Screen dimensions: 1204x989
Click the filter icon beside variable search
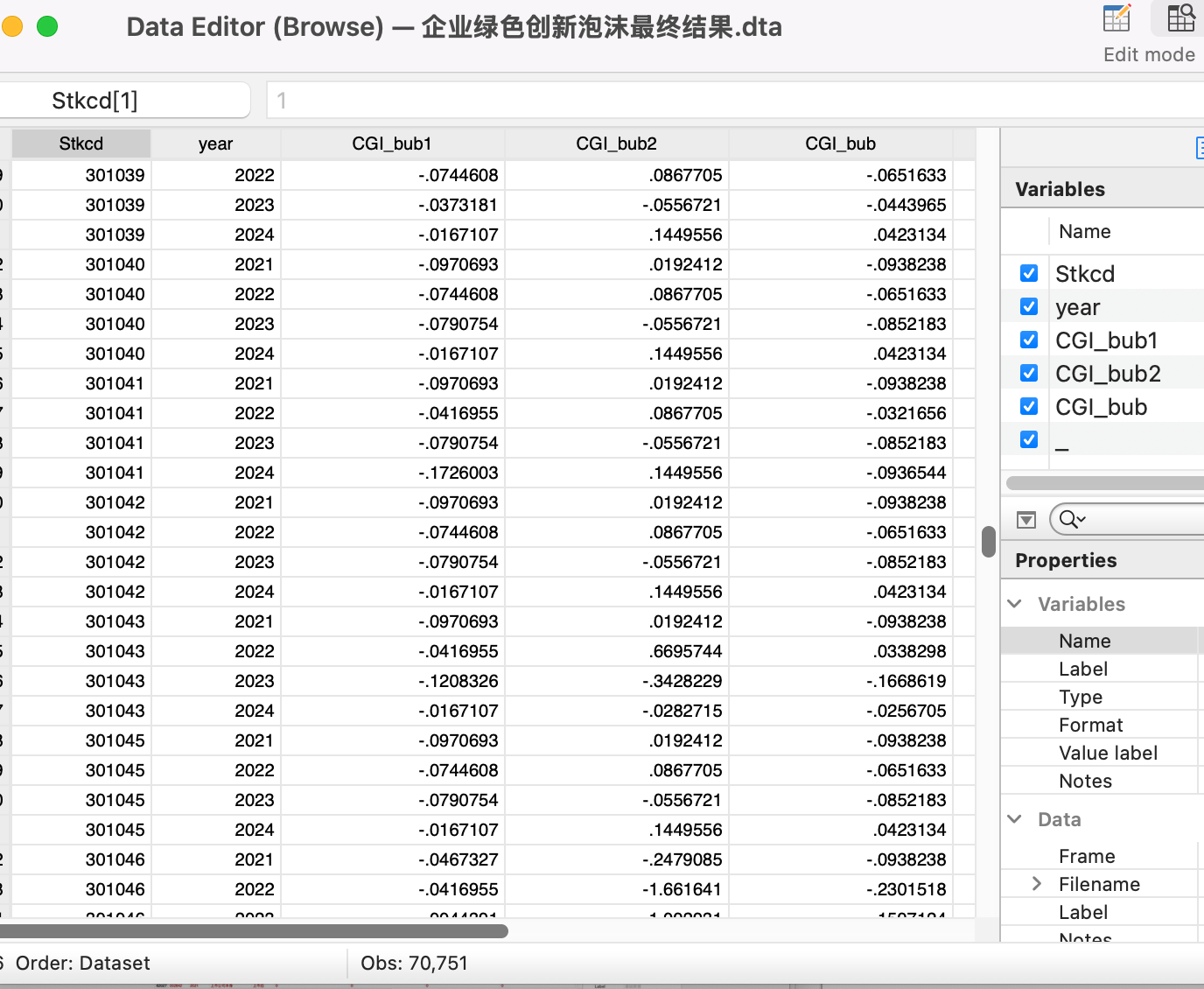(x=1026, y=520)
